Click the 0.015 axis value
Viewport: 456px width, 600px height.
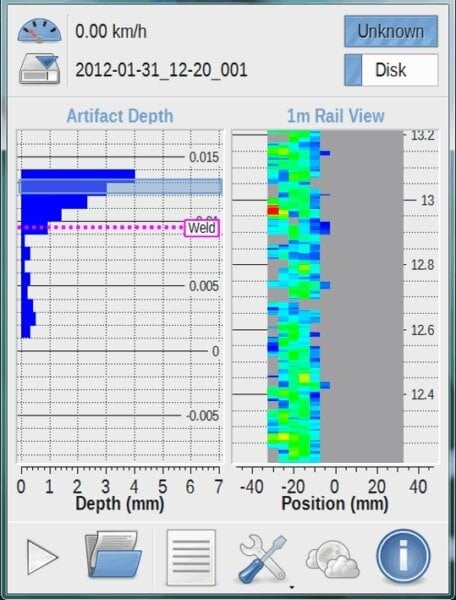click(x=204, y=157)
